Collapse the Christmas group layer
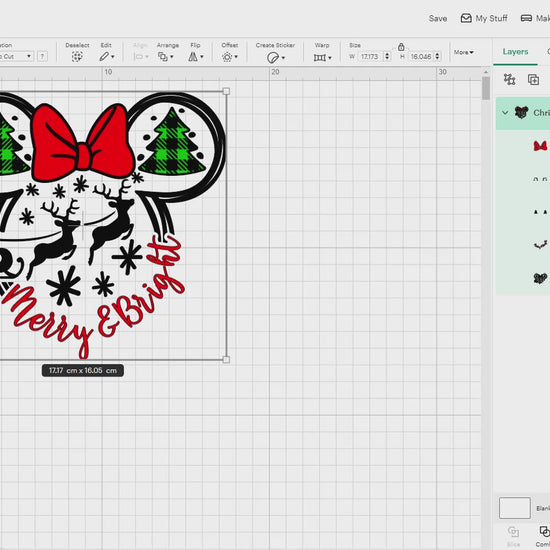 tap(505, 113)
